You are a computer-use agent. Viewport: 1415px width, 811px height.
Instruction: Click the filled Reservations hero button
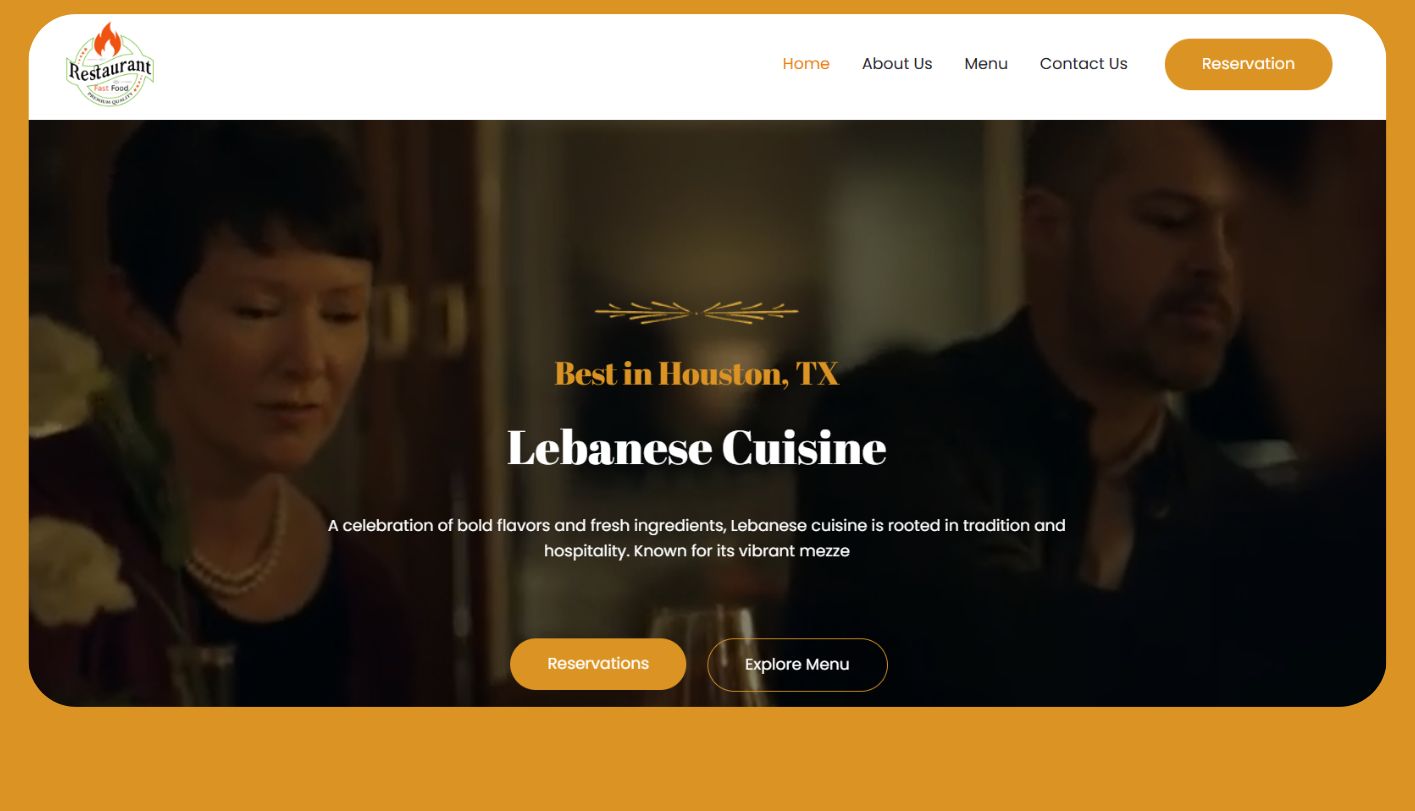pos(598,664)
